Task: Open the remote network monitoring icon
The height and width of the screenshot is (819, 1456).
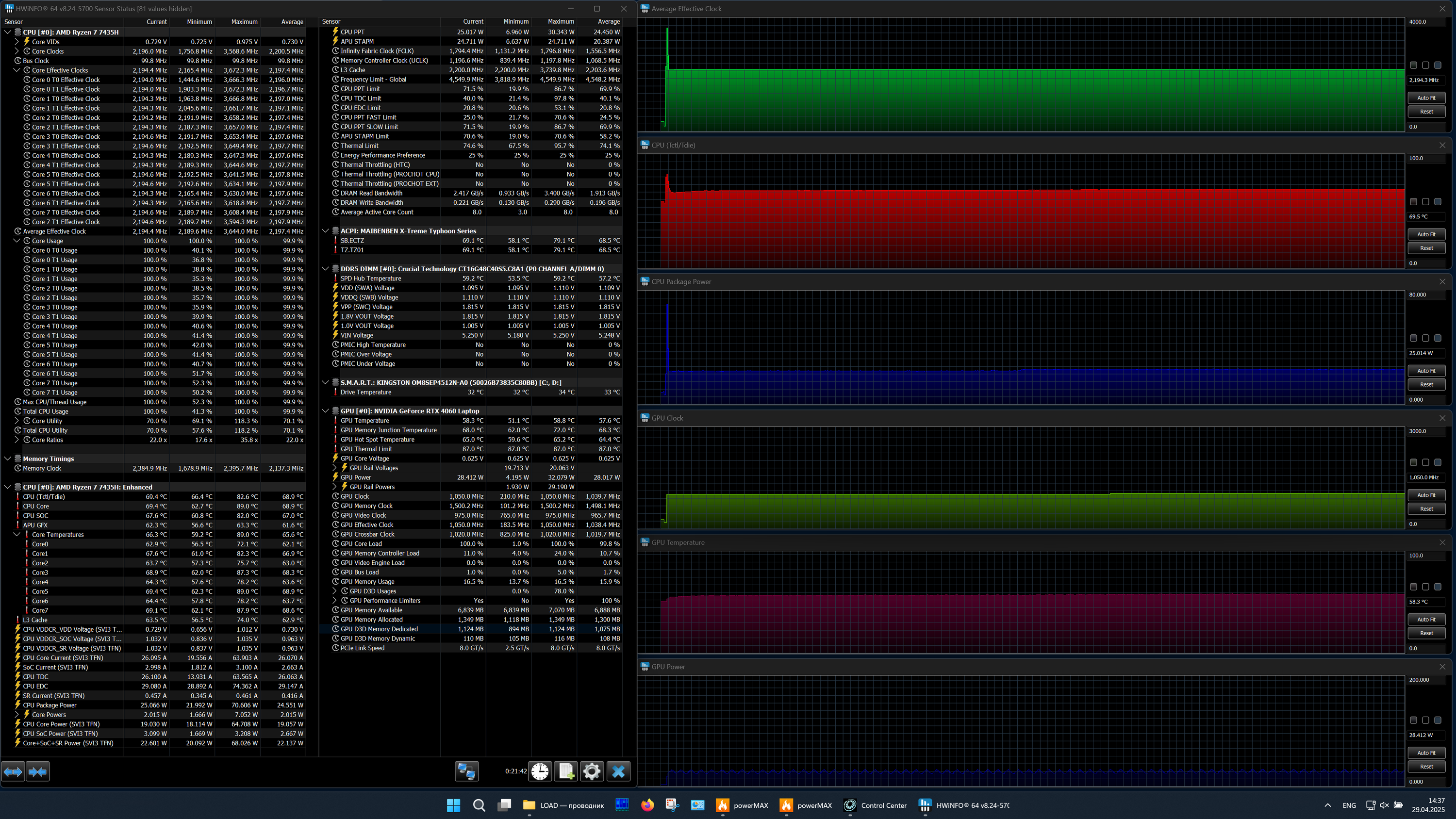Action: coord(466,771)
